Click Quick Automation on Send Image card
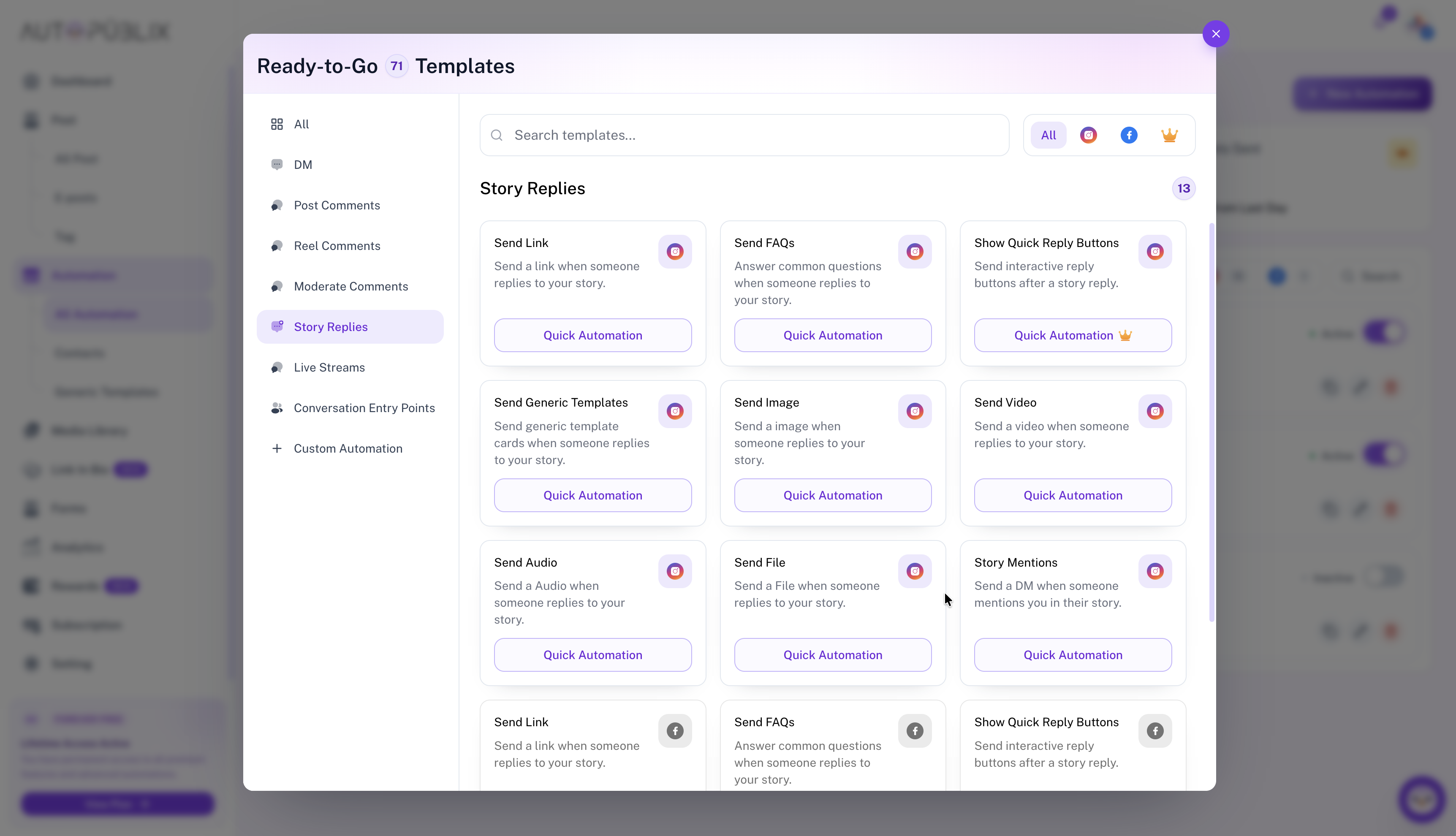This screenshot has width=1456, height=836. pos(832,495)
